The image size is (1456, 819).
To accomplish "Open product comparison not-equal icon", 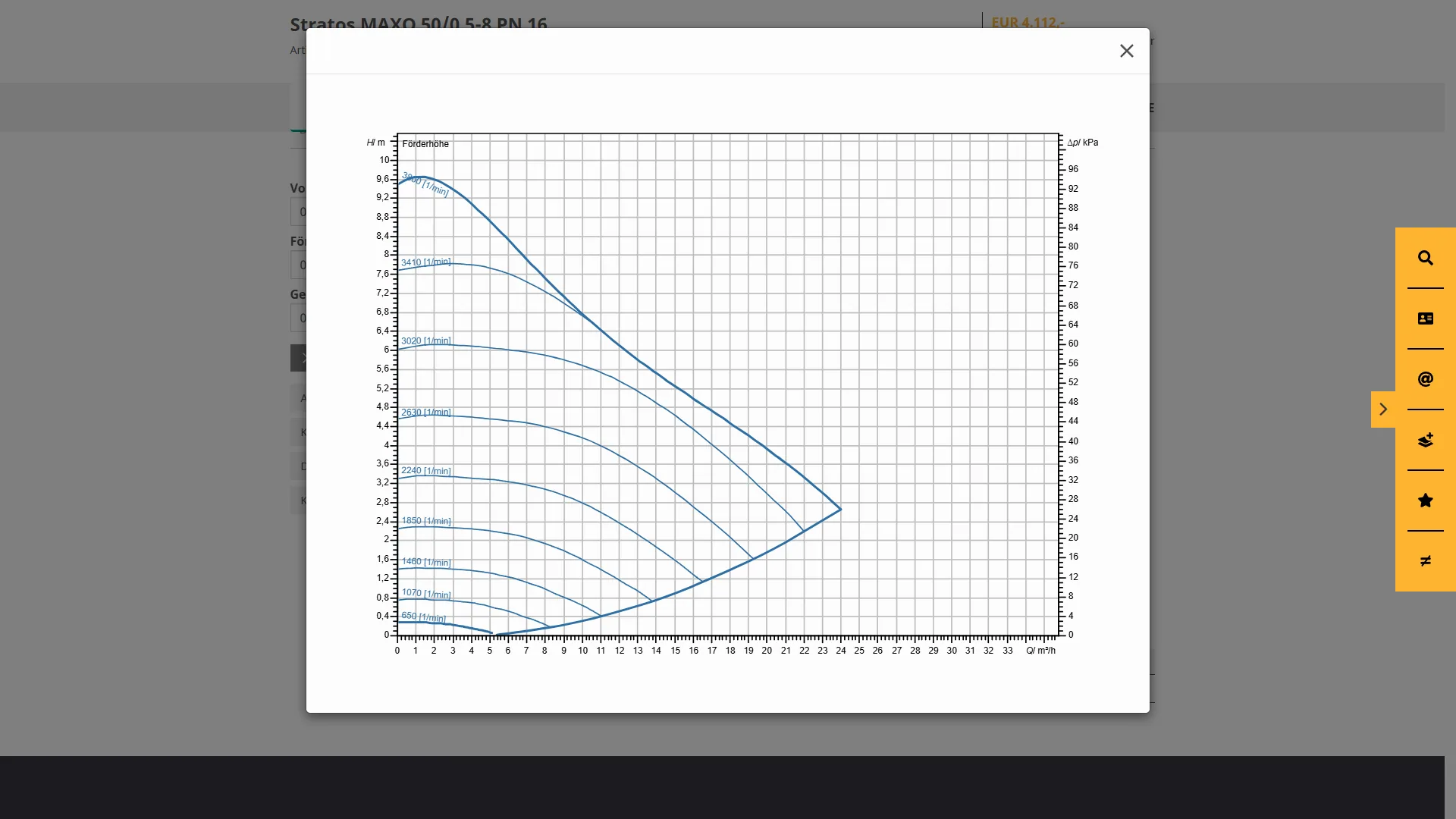I will 1425,561.
